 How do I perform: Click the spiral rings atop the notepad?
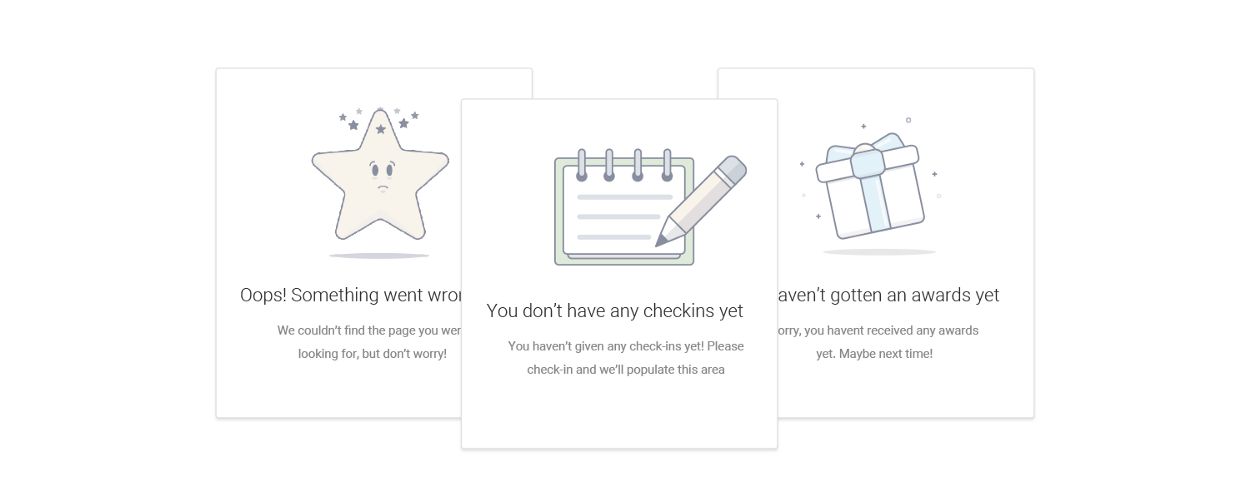(623, 165)
